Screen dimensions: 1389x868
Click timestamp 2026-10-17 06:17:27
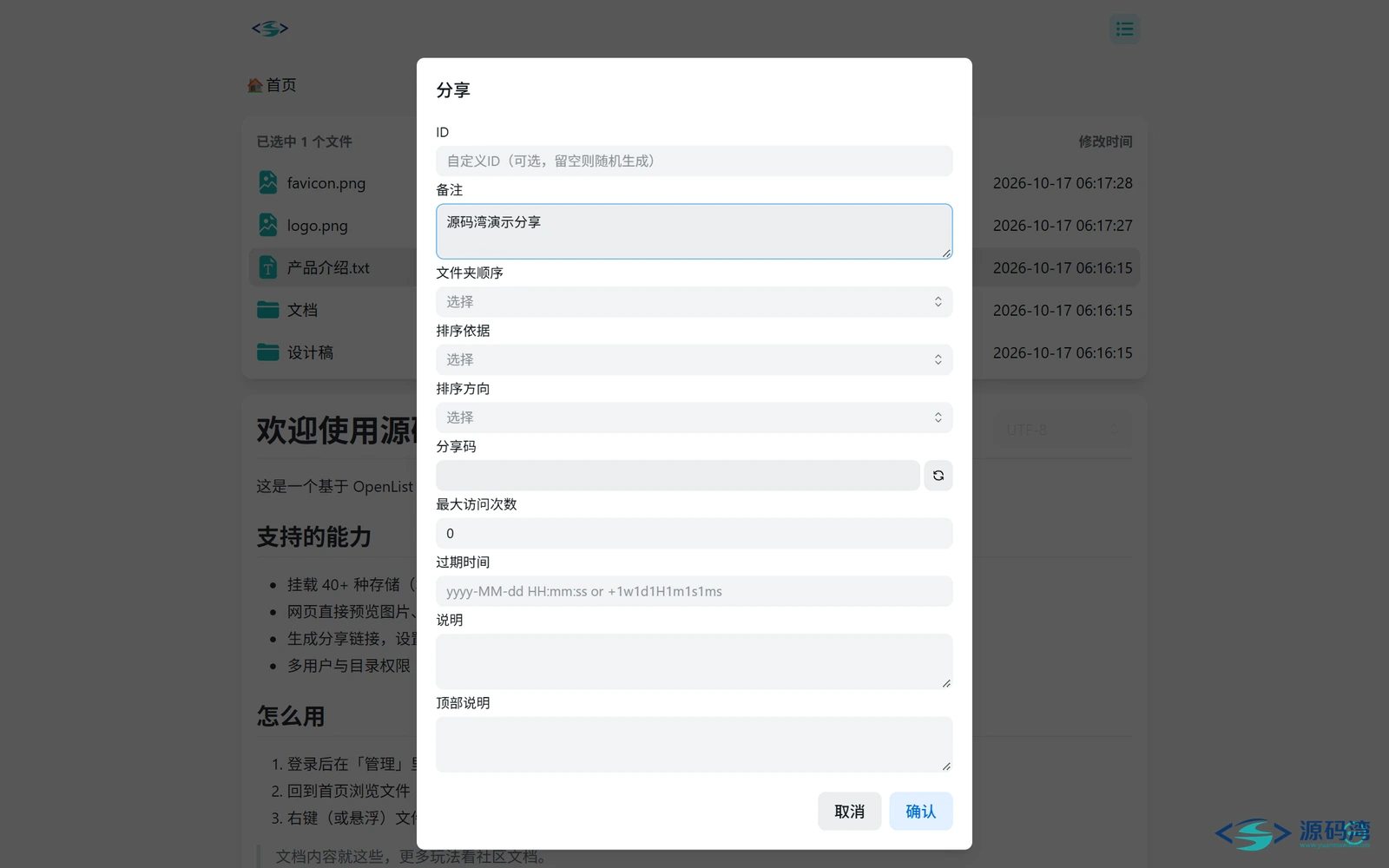point(1063,226)
